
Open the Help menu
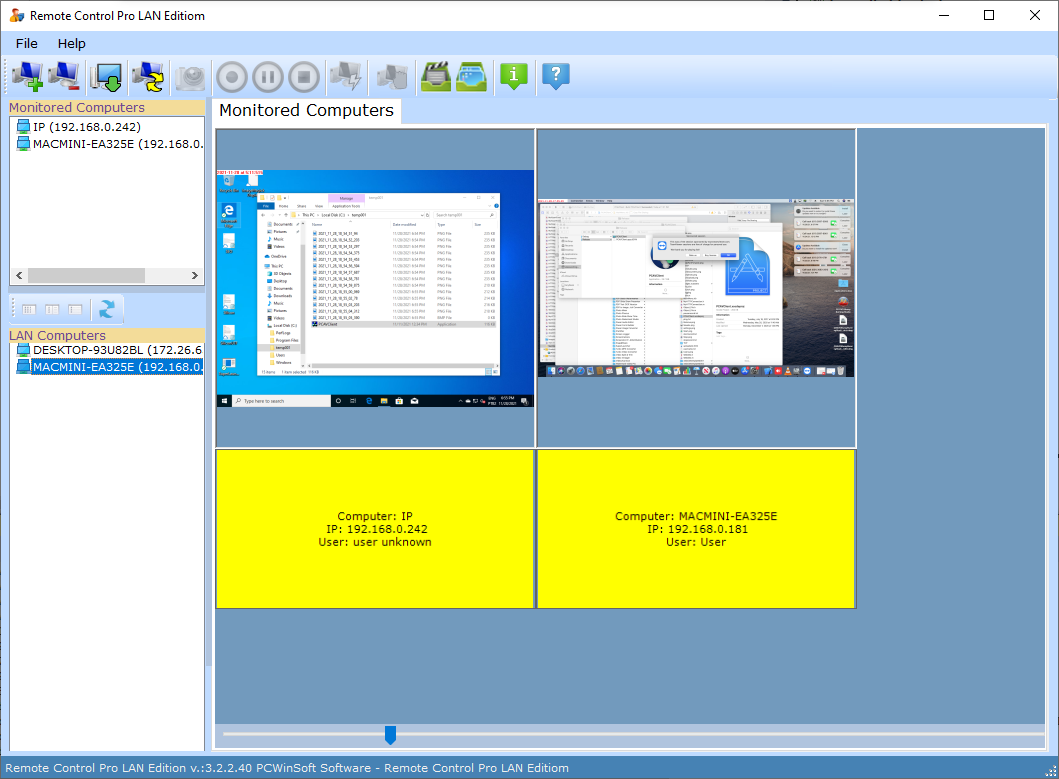pos(72,43)
